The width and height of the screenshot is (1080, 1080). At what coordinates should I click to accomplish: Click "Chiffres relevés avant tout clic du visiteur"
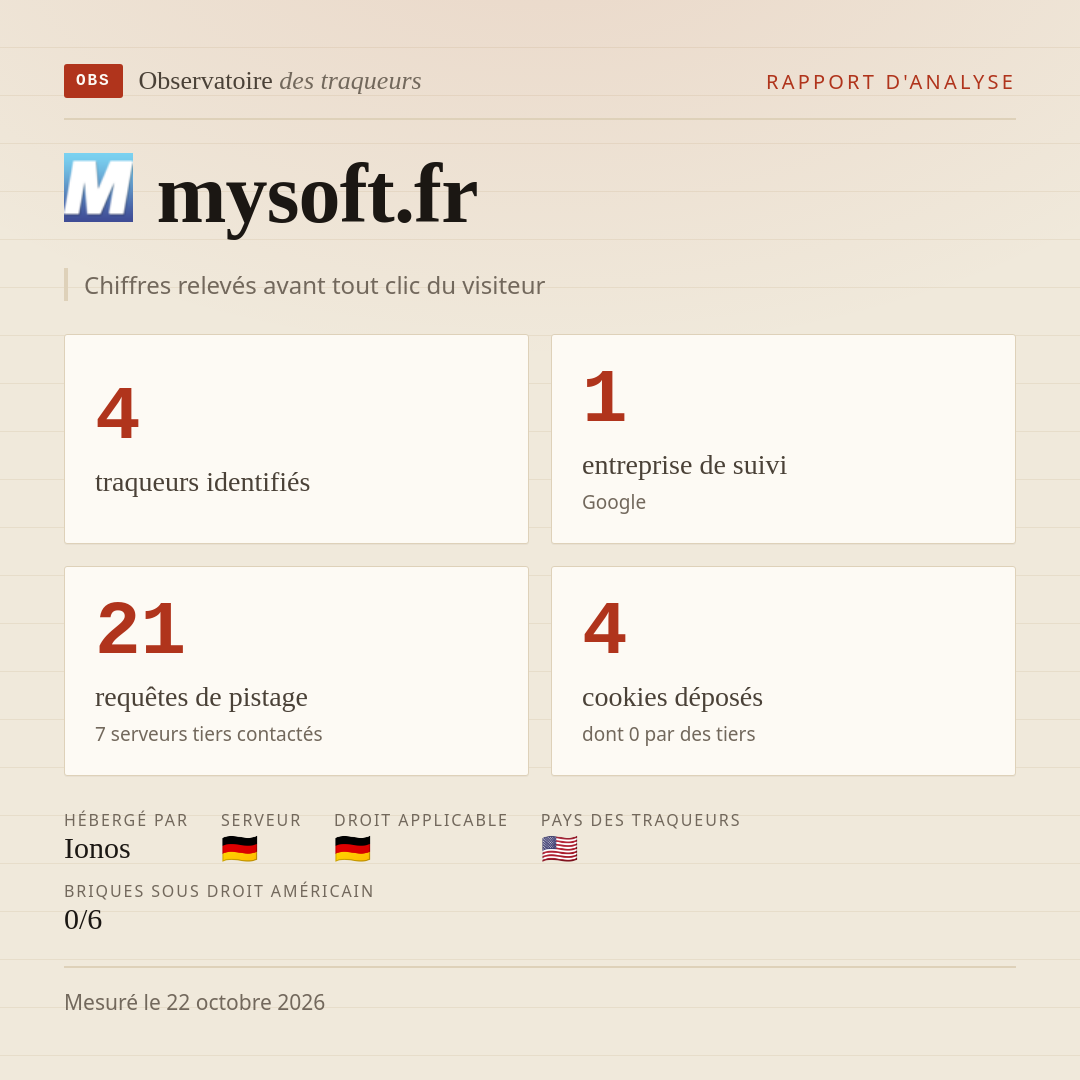[314, 285]
